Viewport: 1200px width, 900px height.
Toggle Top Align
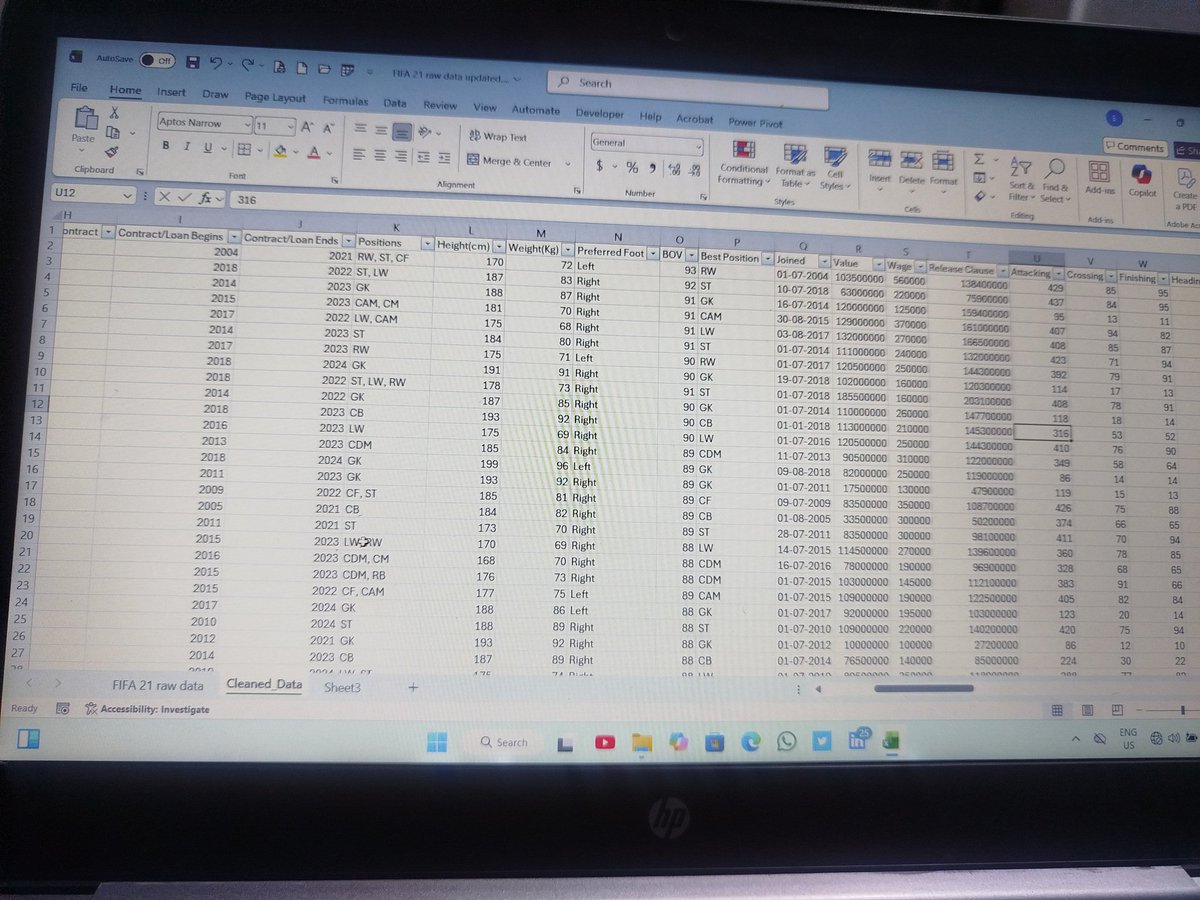pyautogui.click(x=360, y=130)
